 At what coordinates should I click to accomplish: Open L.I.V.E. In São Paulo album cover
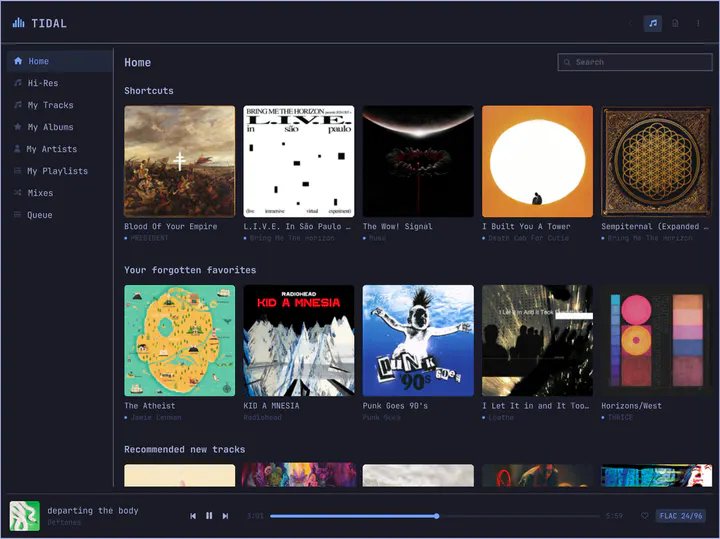pyautogui.click(x=298, y=161)
